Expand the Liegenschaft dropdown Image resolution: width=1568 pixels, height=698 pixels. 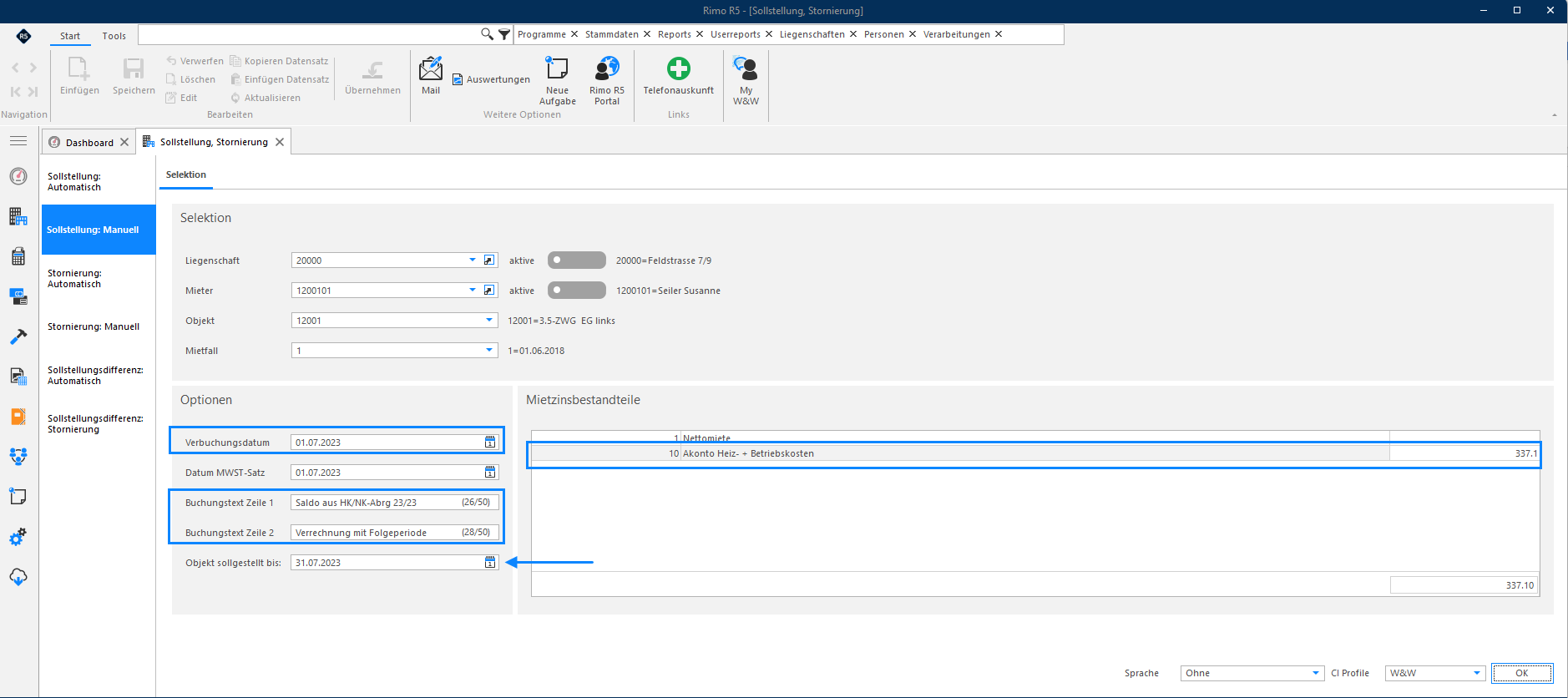(473, 260)
